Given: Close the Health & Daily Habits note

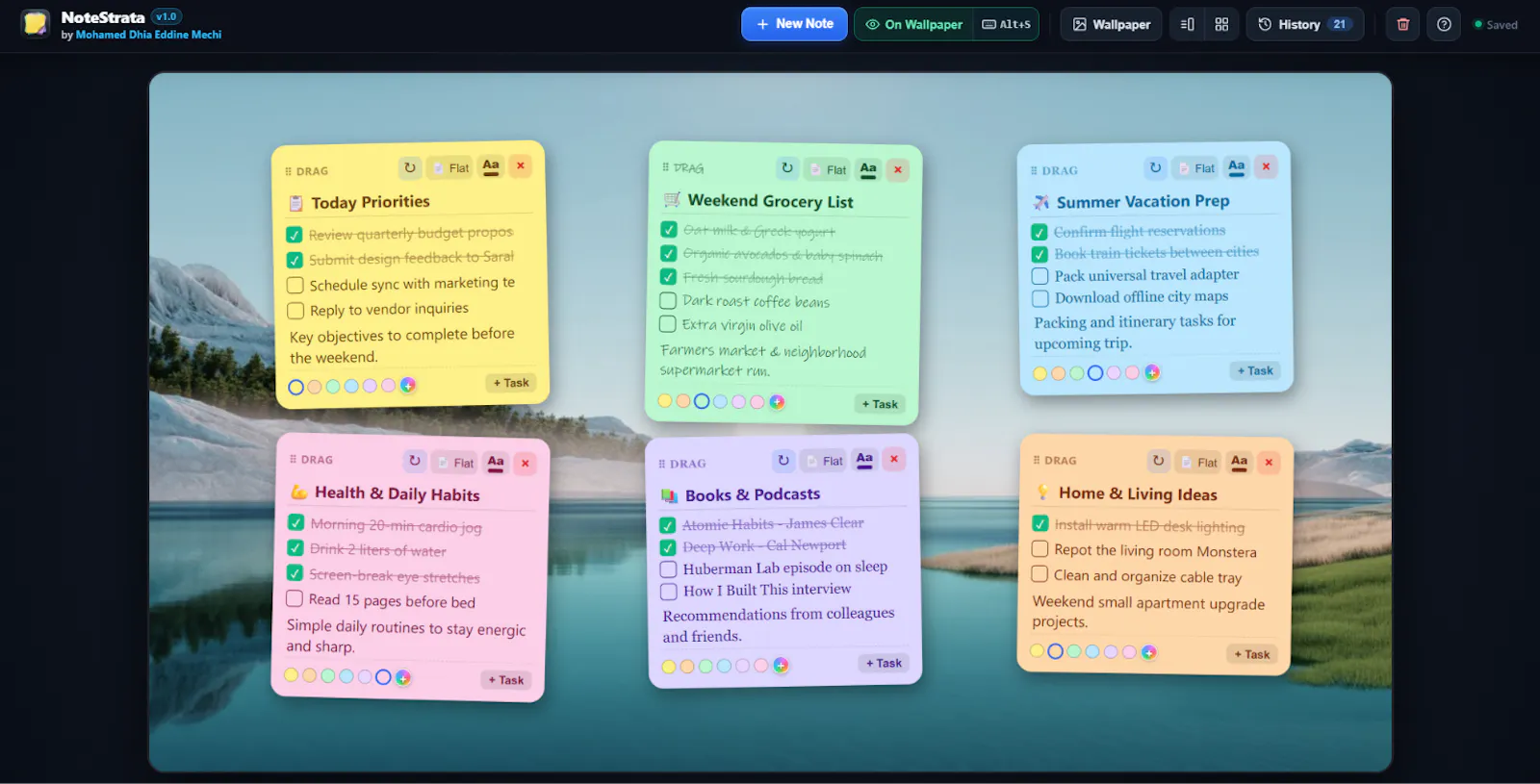Looking at the screenshot, I should pyautogui.click(x=526, y=464).
